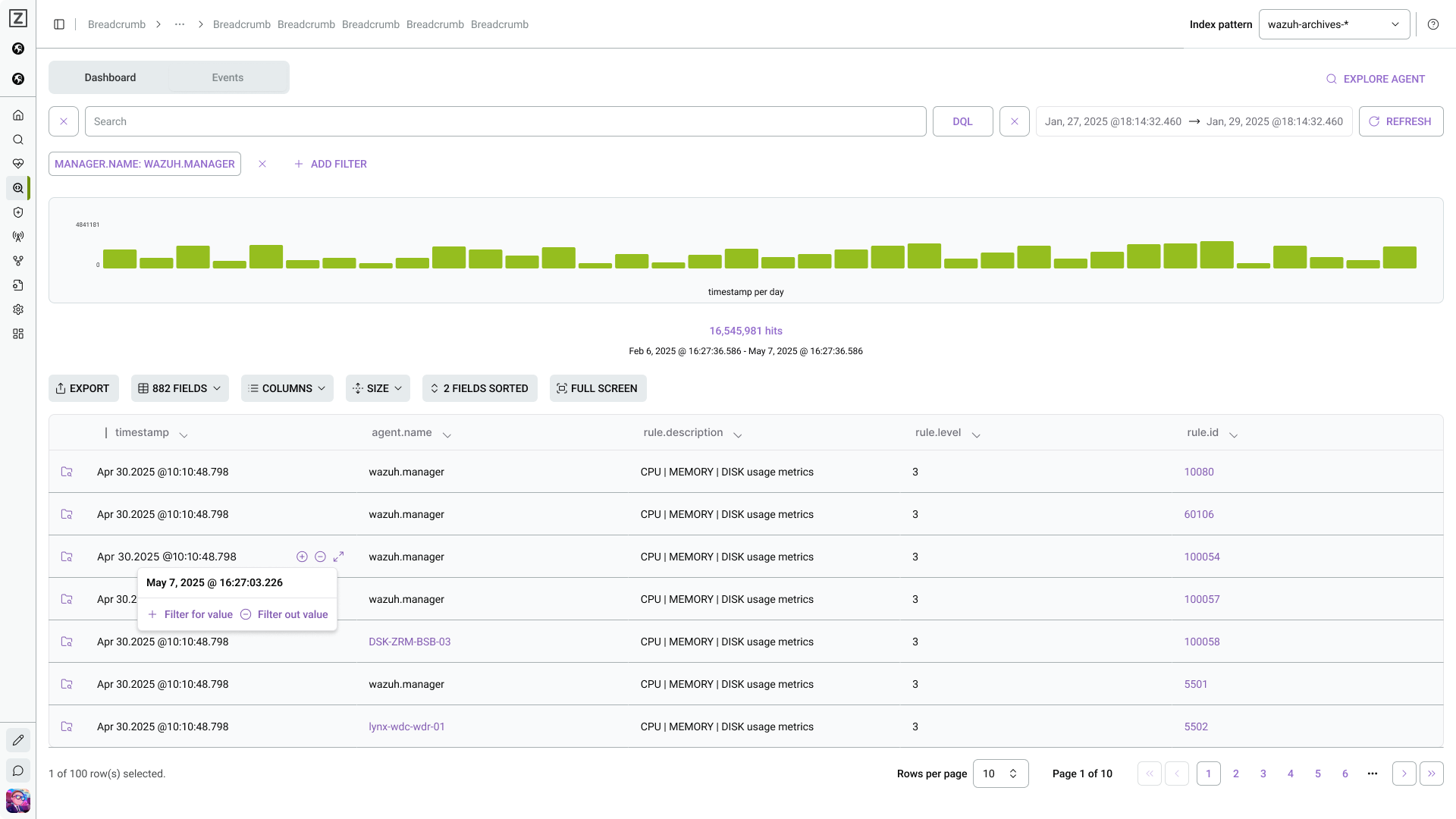Open rule id 100054 link
1456x819 pixels.
(x=1202, y=557)
